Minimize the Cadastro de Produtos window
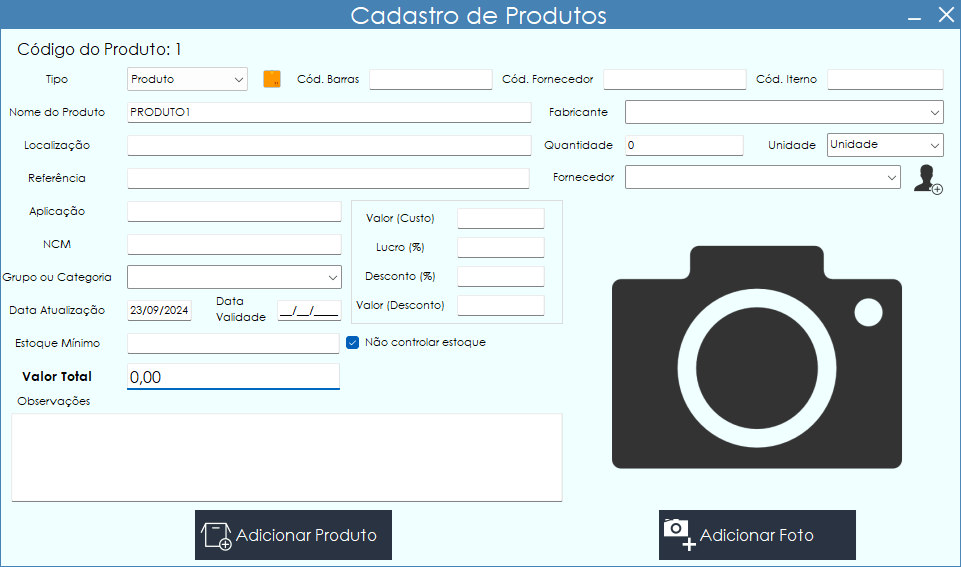 coord(914,16)
